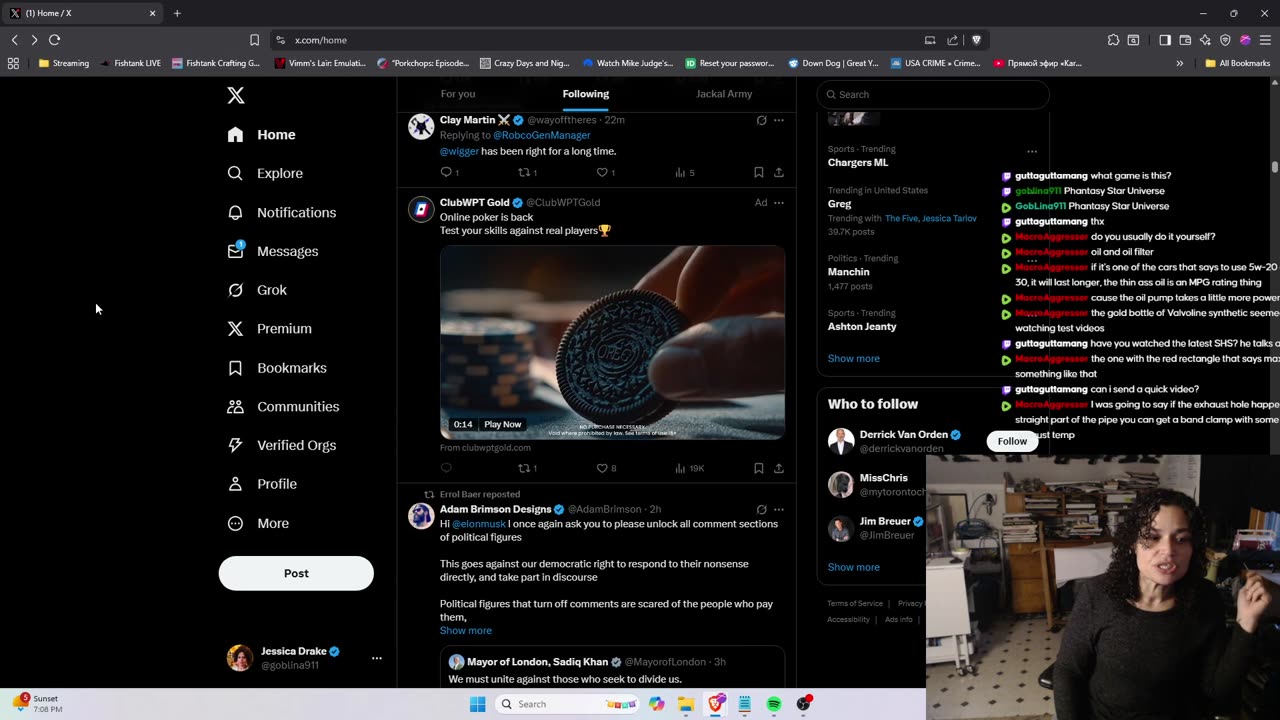Open Profile in sidebar
The image size is (1280, 720).
[x=262, y=484]
